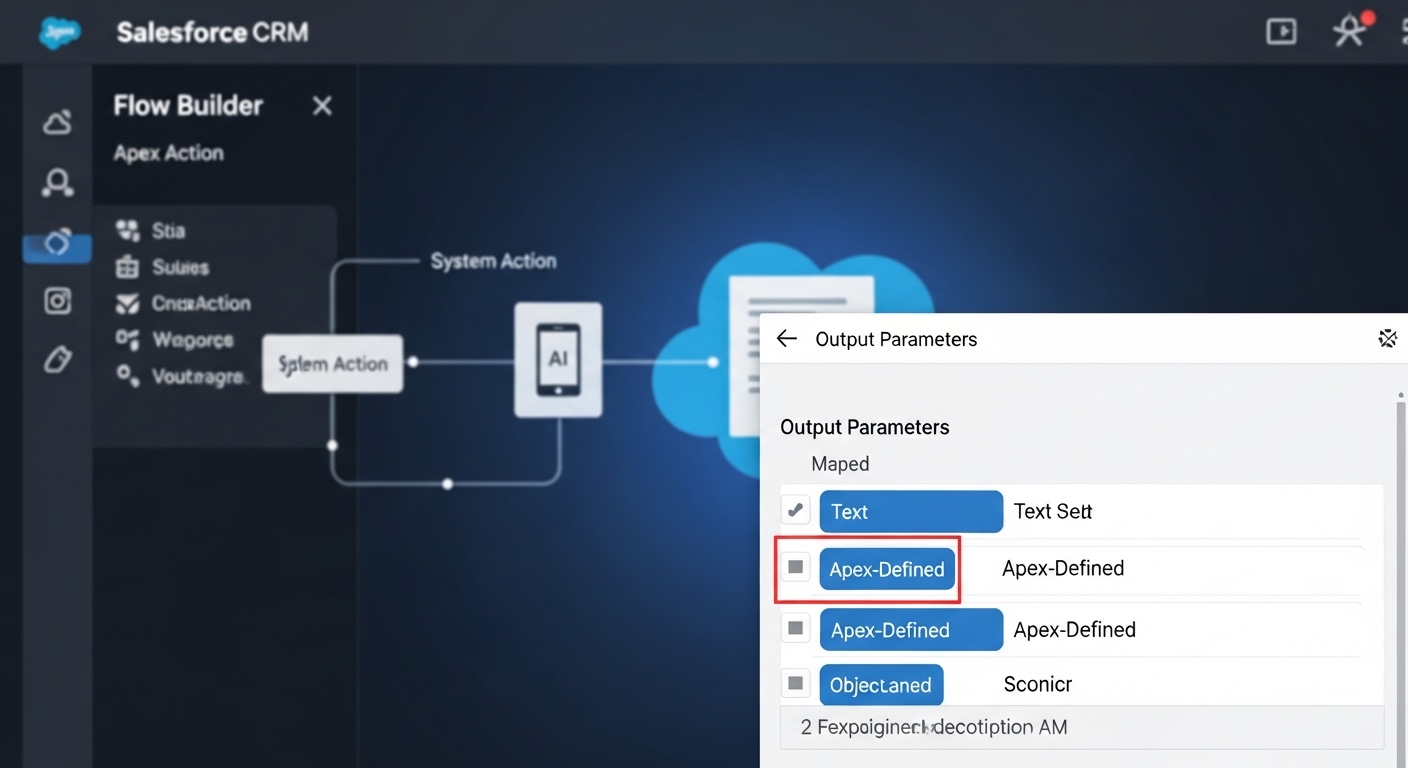Enable the checkbox beside Text Sett
Viewport: 1408px width, 768px height.
coord(795,509)
